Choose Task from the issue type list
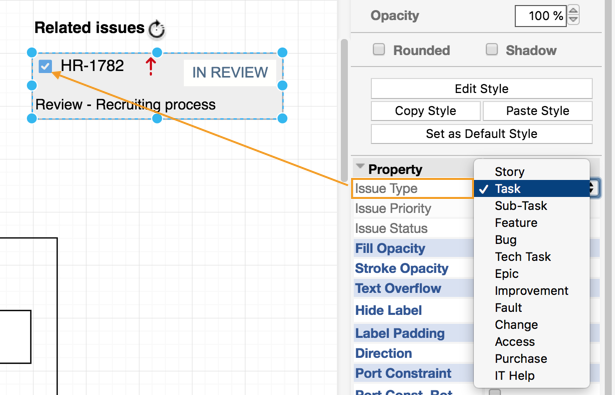This screenshot has width=615, height=395. tap(532, 189)
